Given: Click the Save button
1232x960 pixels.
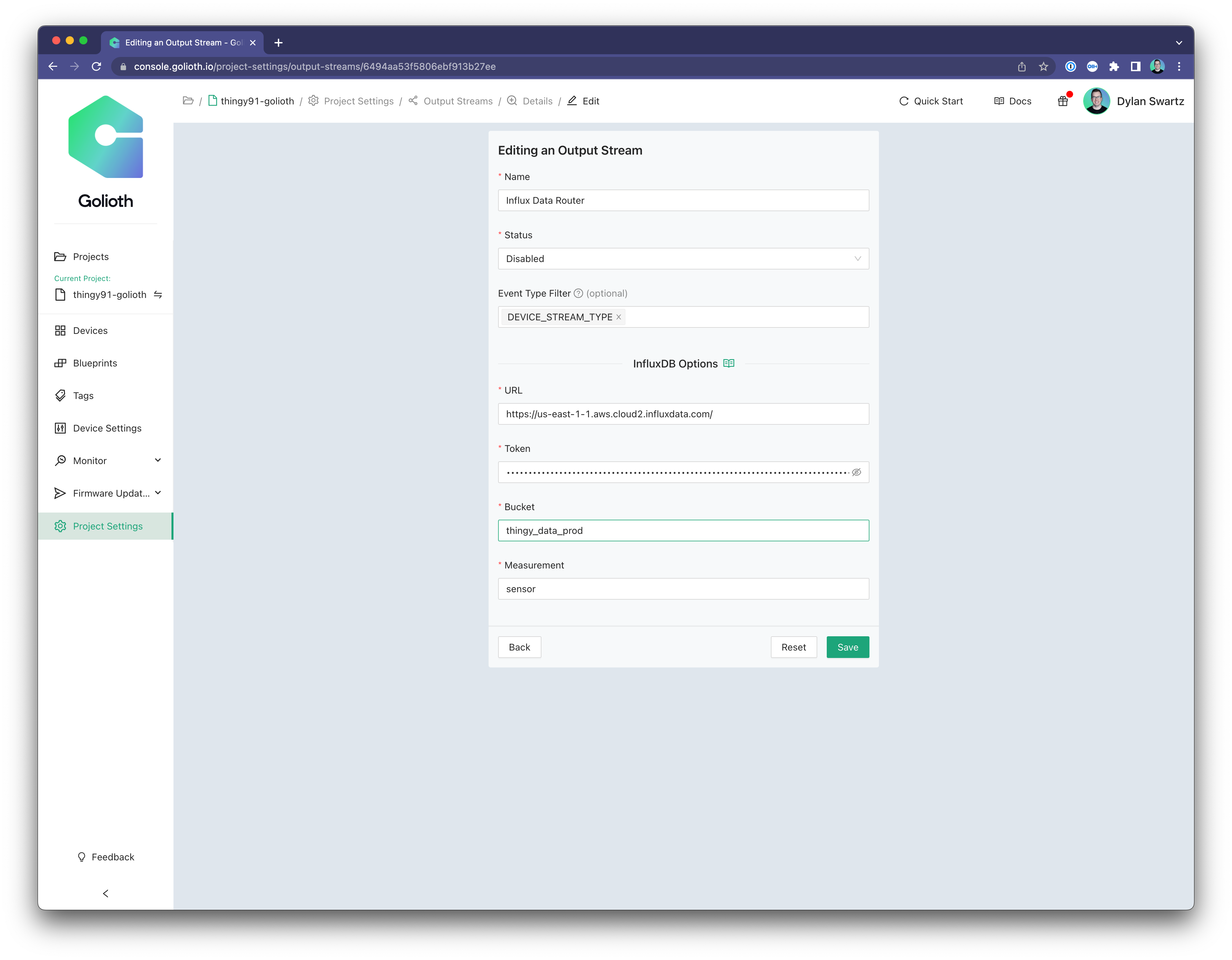Looking at the screenshot, I should pyautogui.click(x=847, y=647).
